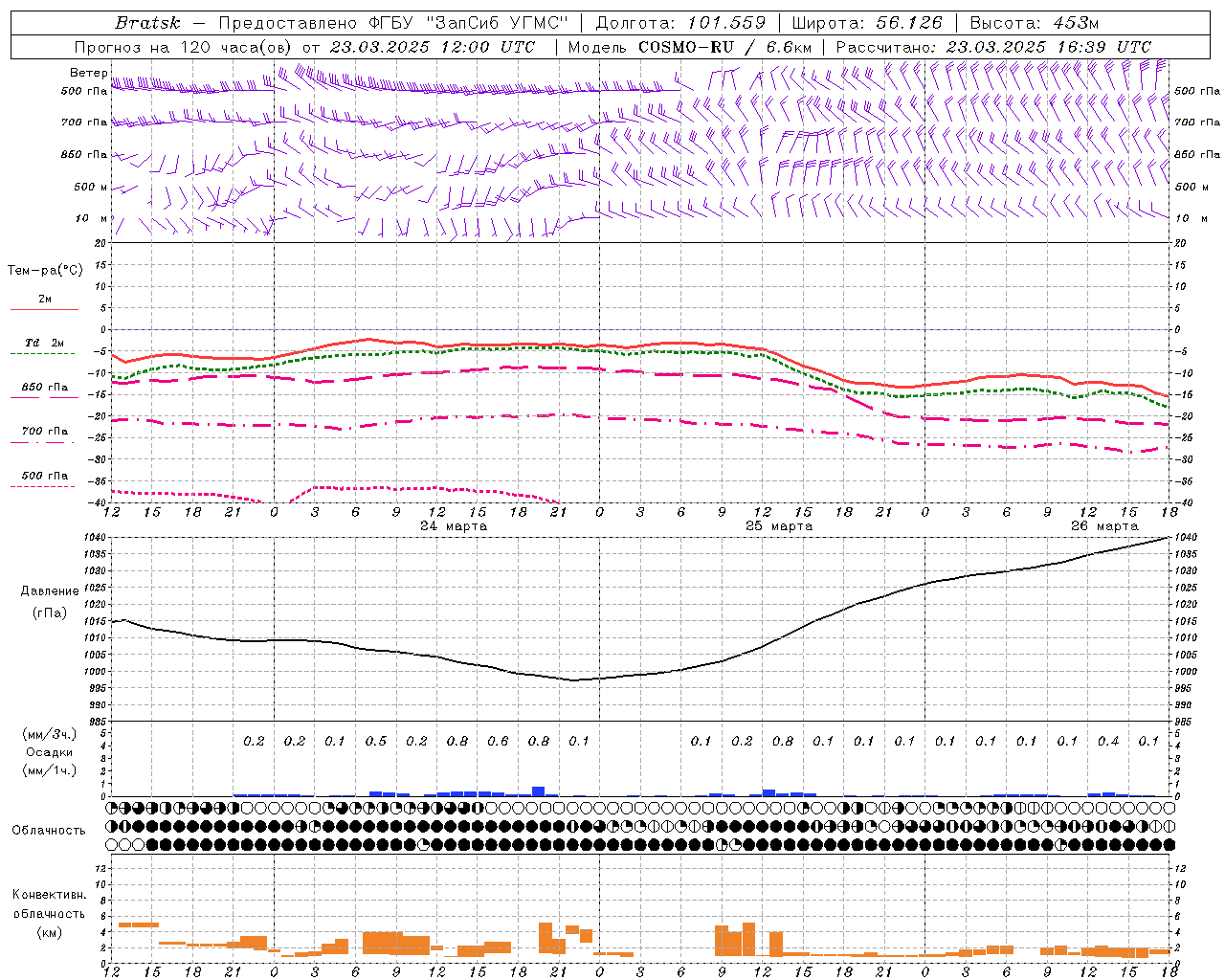Select the "Широта: 56.126" latitude value
Screen dimensions: 1225x980
click(867, 23)
